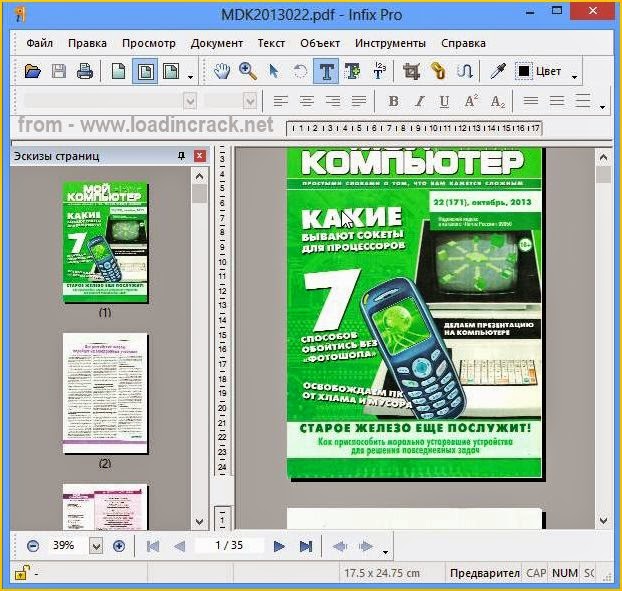The image size is (622, 591).
Task: Toggle subscript formatting
Action: point(497,102)
